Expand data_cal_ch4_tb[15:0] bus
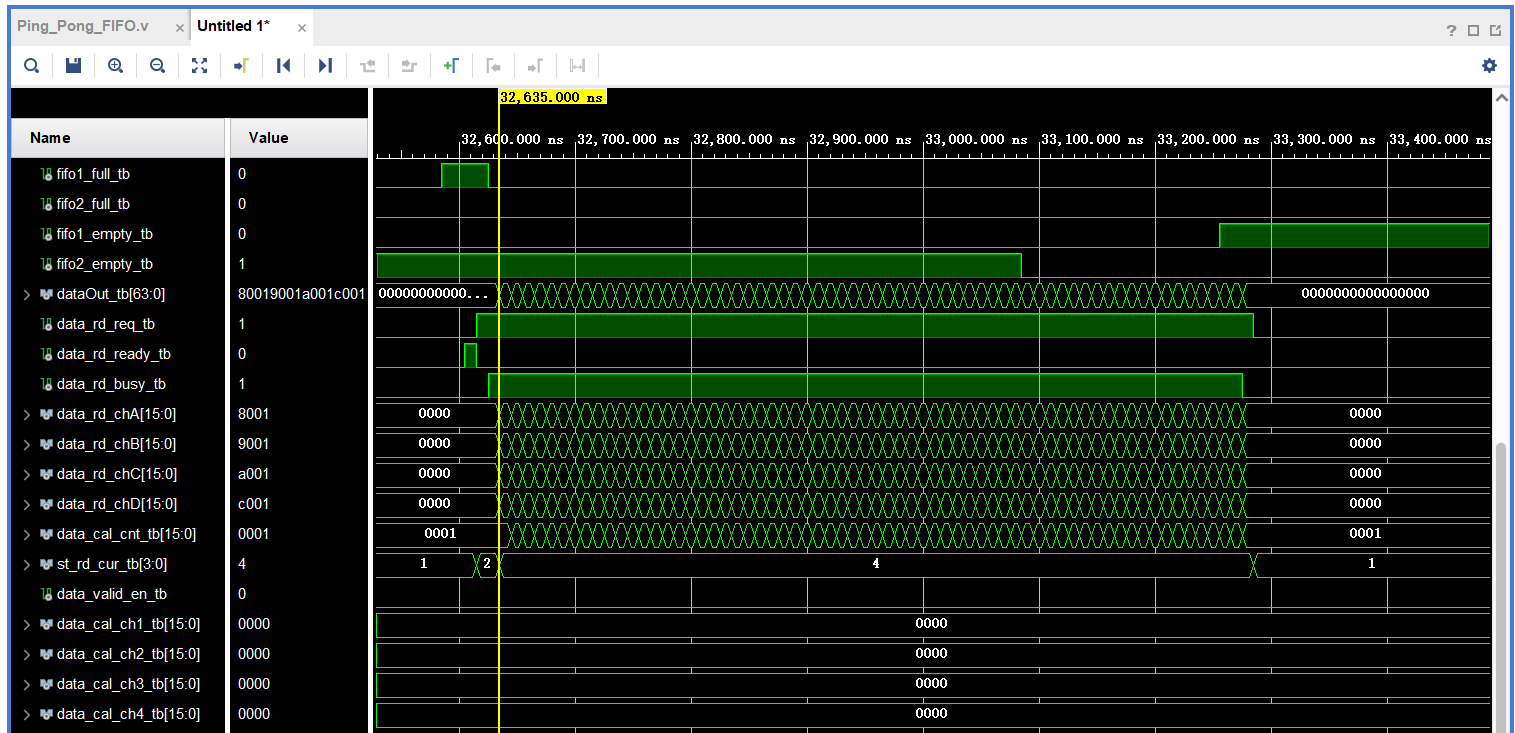 click(26, 714)
